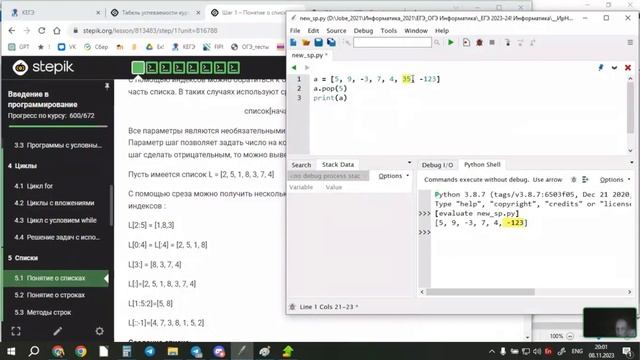Click ENG language indicator in system tray
The width and height of the screenshot is (640, 360).
tap(577, 351)
